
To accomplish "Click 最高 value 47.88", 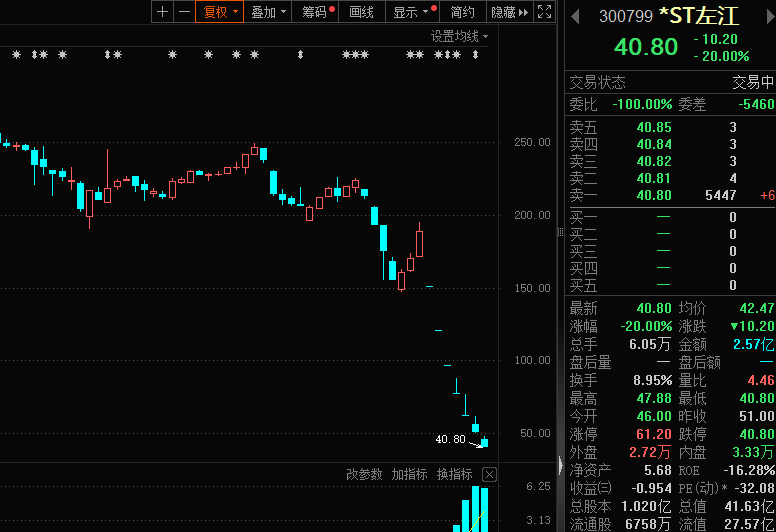I will (x=654, y=398).
